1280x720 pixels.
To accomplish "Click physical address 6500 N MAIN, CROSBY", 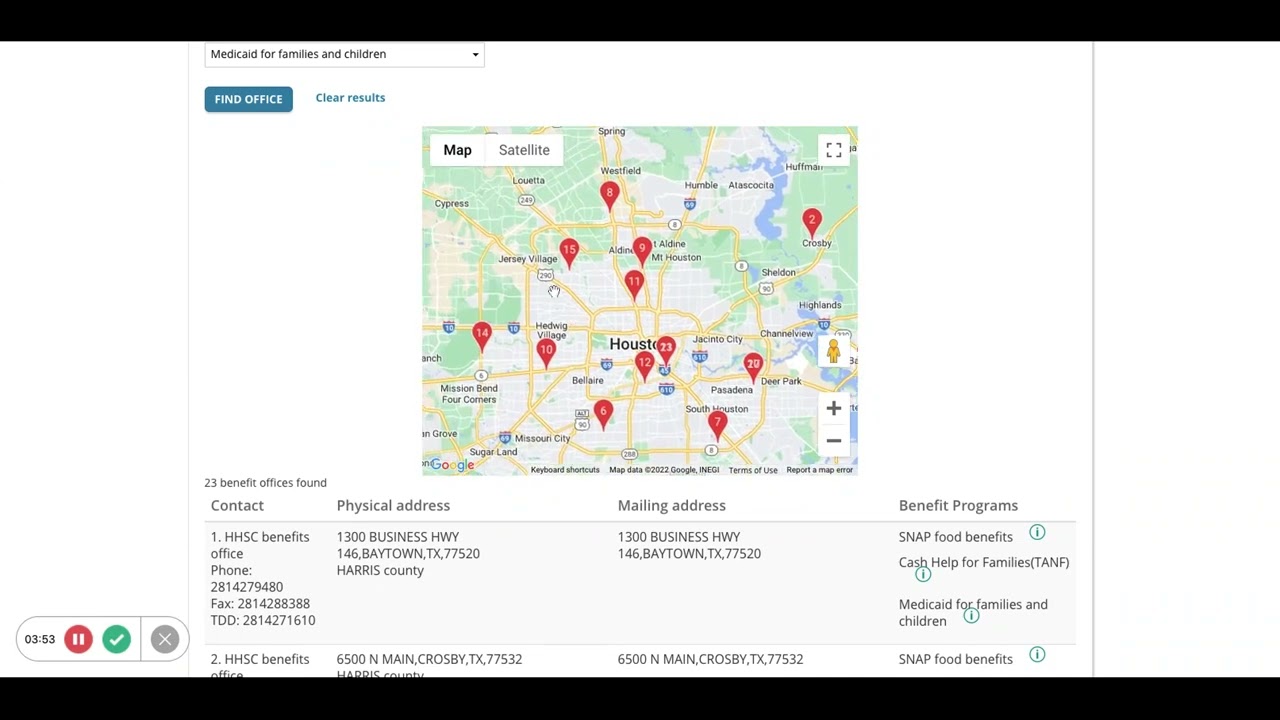I will 429,659.
